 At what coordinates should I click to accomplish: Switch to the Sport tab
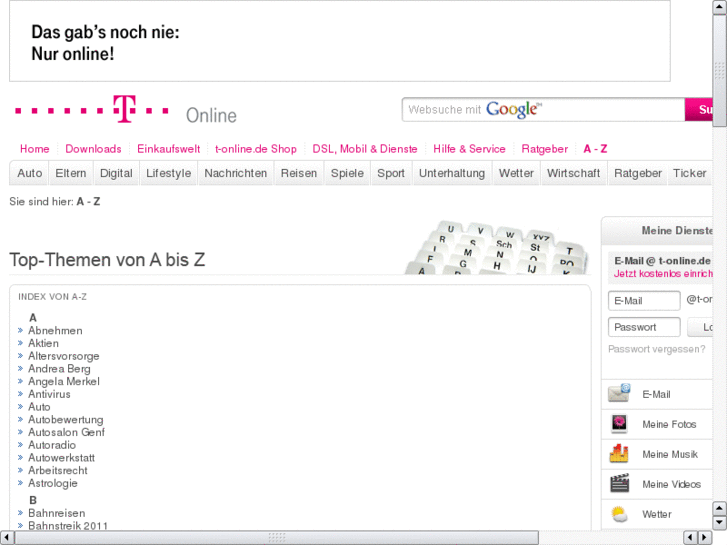coord(391,173)
